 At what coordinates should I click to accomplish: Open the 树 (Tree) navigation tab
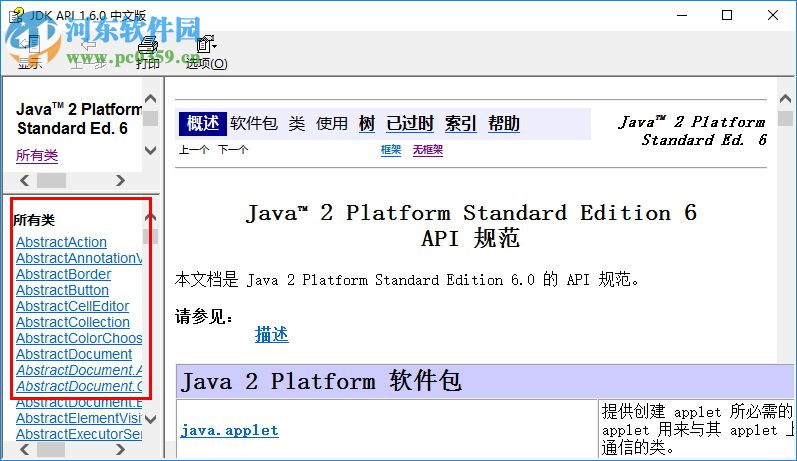point(366,124)
